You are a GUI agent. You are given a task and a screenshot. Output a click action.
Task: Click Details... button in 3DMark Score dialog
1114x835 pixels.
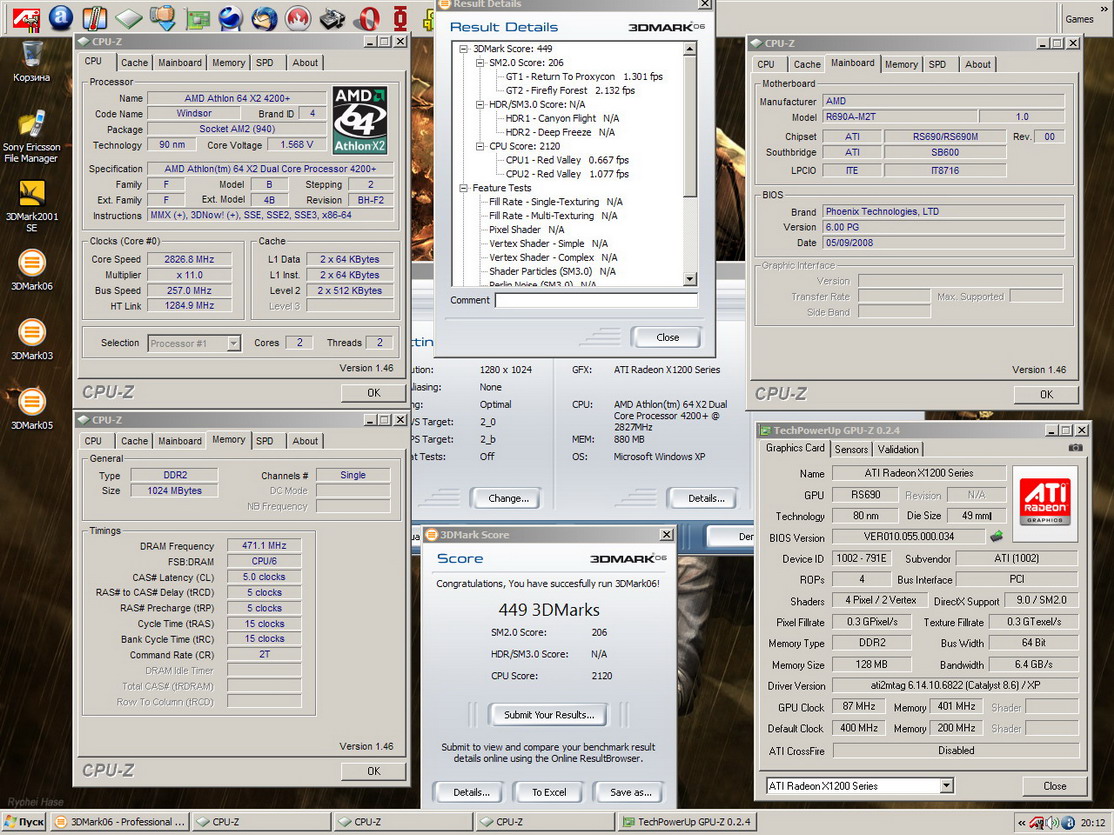[471, 792]
